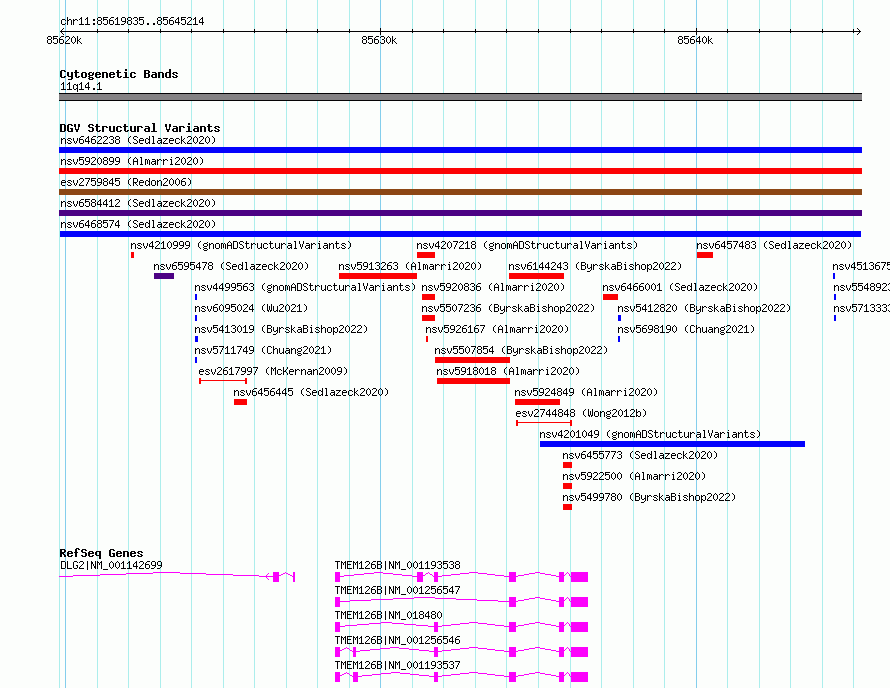Open the nsv6466001 (Sedlazeck2020) label
890x688 pixels.
680,287
